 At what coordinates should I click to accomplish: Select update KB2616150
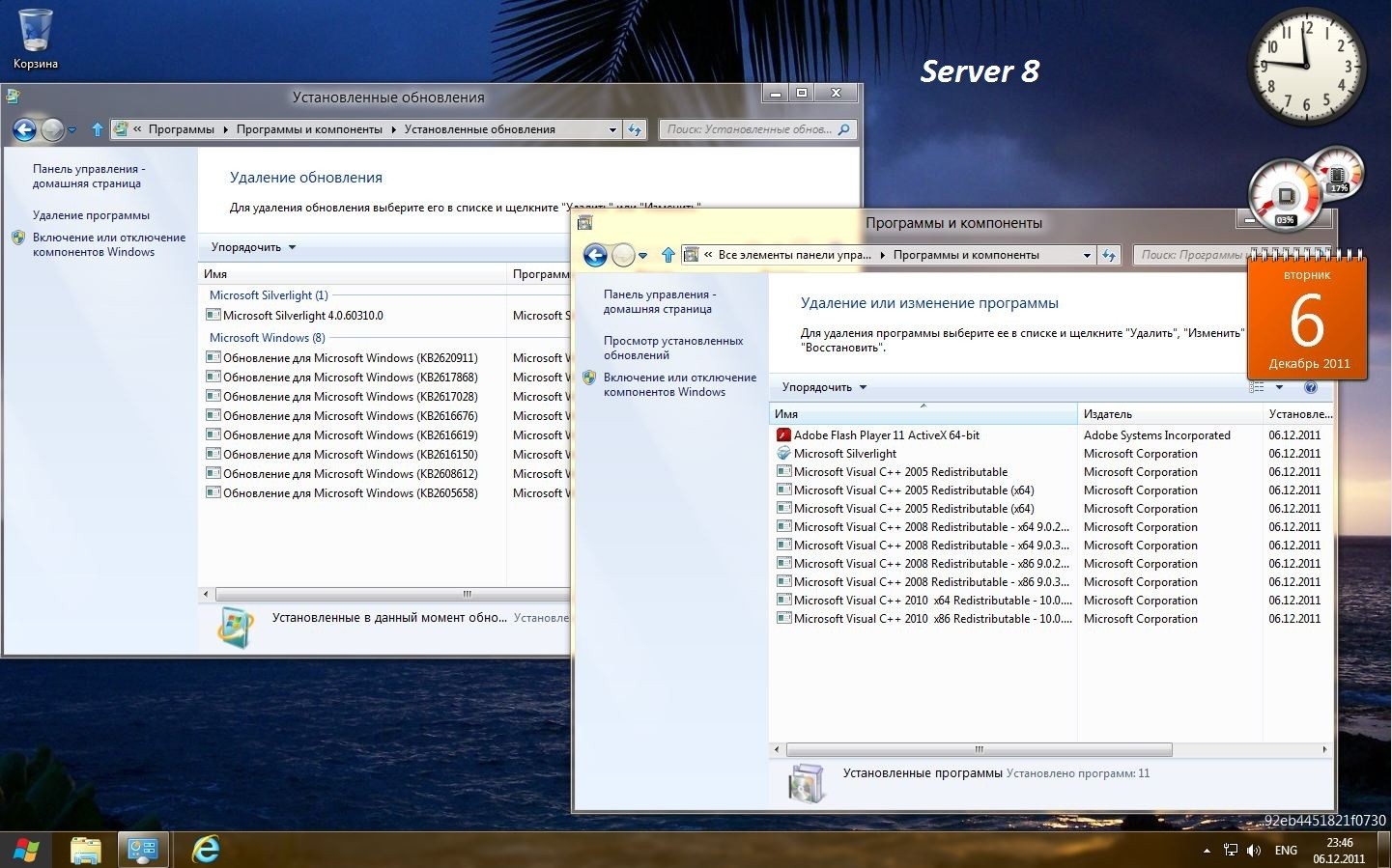[x=351, y=455]
